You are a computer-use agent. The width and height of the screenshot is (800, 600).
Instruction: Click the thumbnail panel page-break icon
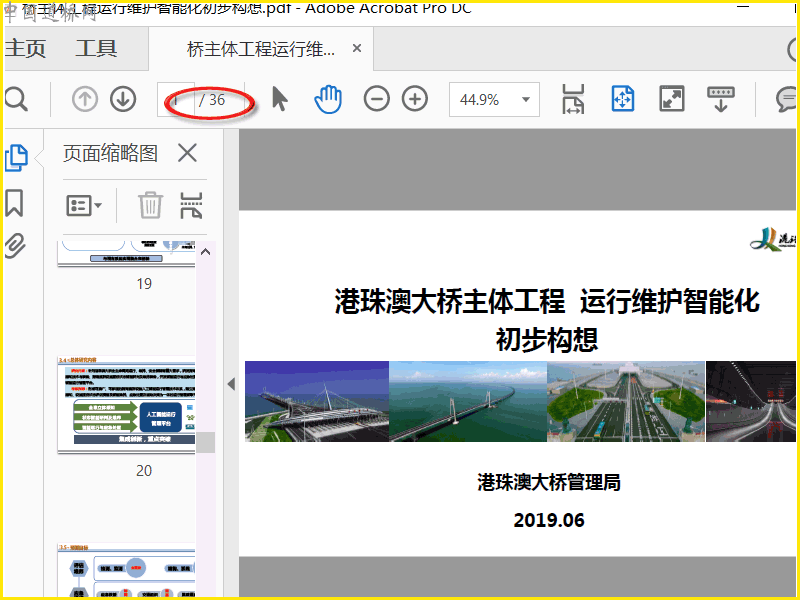pyautogui.click(x=191, y=206)
